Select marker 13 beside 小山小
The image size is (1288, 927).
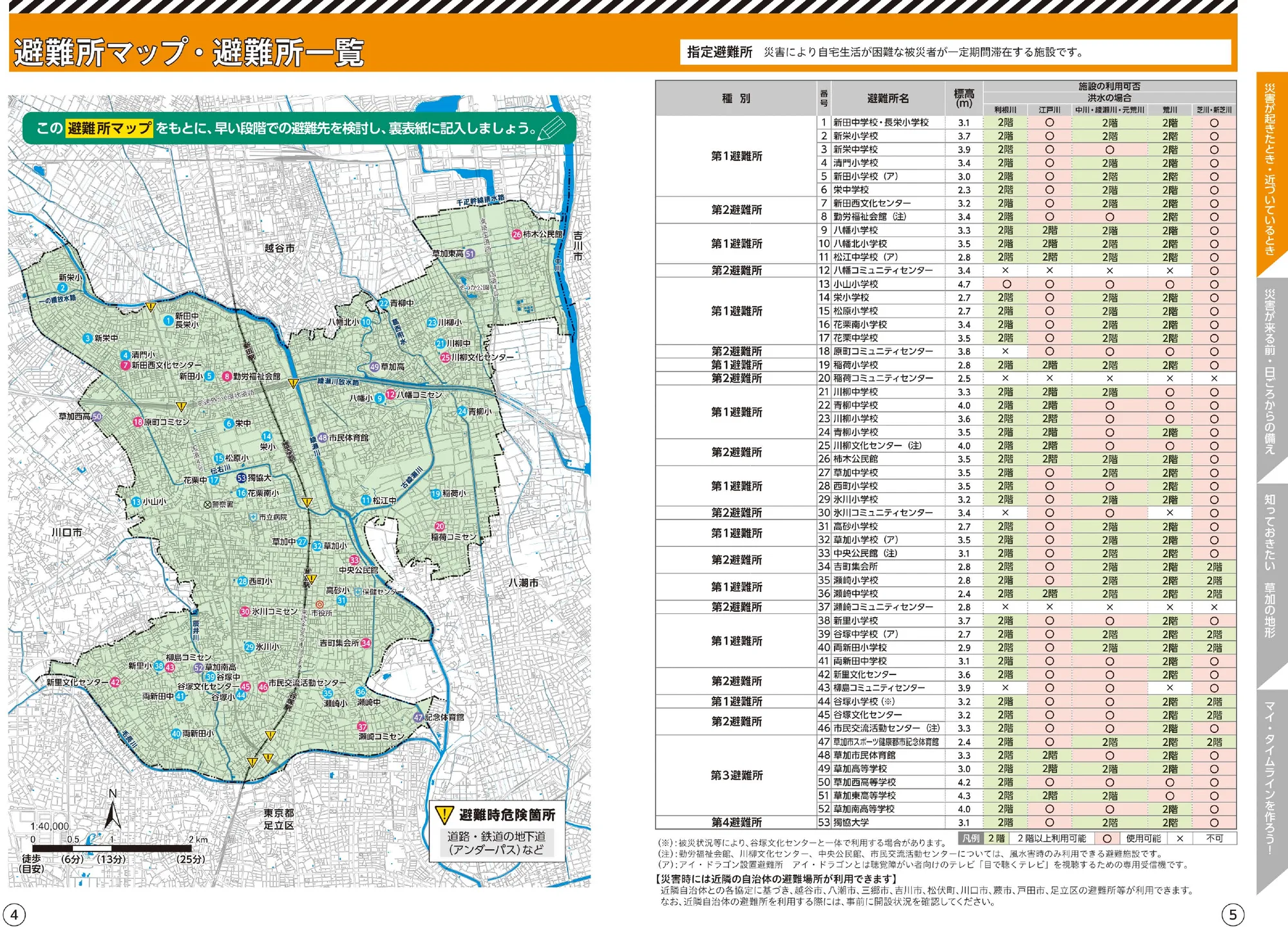pyautogui.click(x=136, y=502)
